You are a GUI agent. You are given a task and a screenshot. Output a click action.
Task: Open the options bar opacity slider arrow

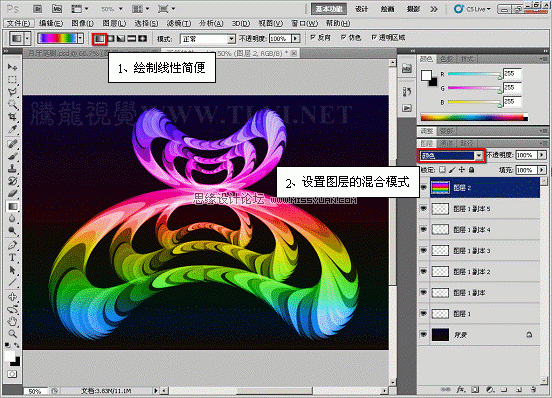[x=296, y=38]
